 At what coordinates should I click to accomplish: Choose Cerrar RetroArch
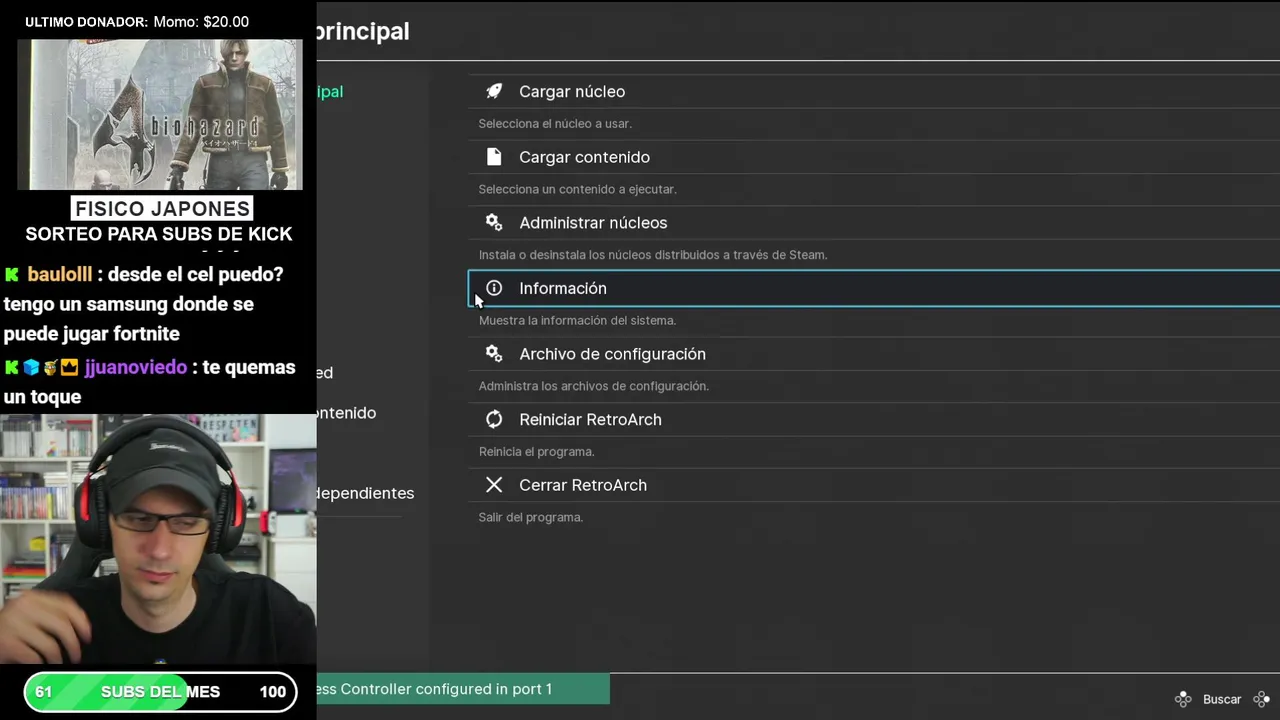(874, 485)
